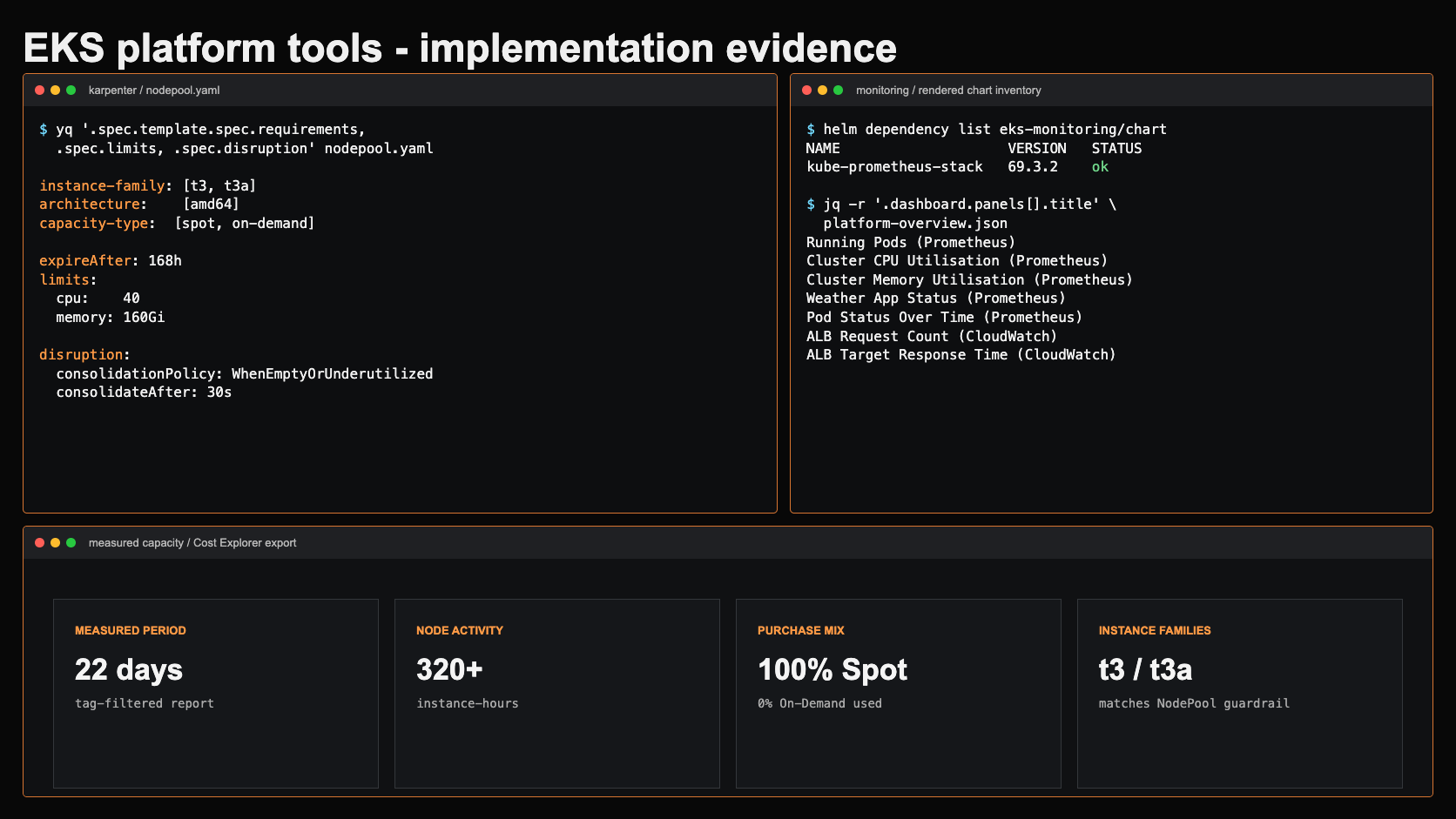The height and width of the screenshot is (819, 1456).
Task: Click the green dot in measured capacity window
Action: [x=71, y=543]
